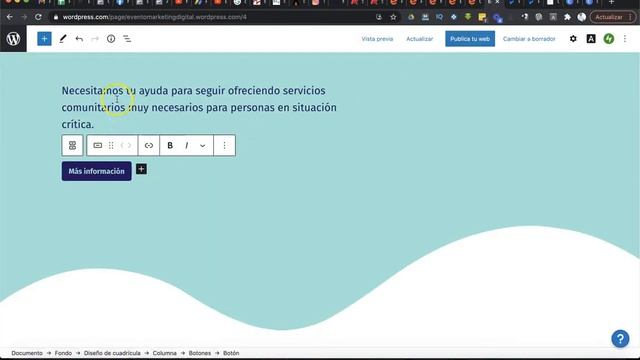Screen dimensions: 640x360
Task: Select the Más información button block
Action: pyautogui.click(x=96, y=171)
